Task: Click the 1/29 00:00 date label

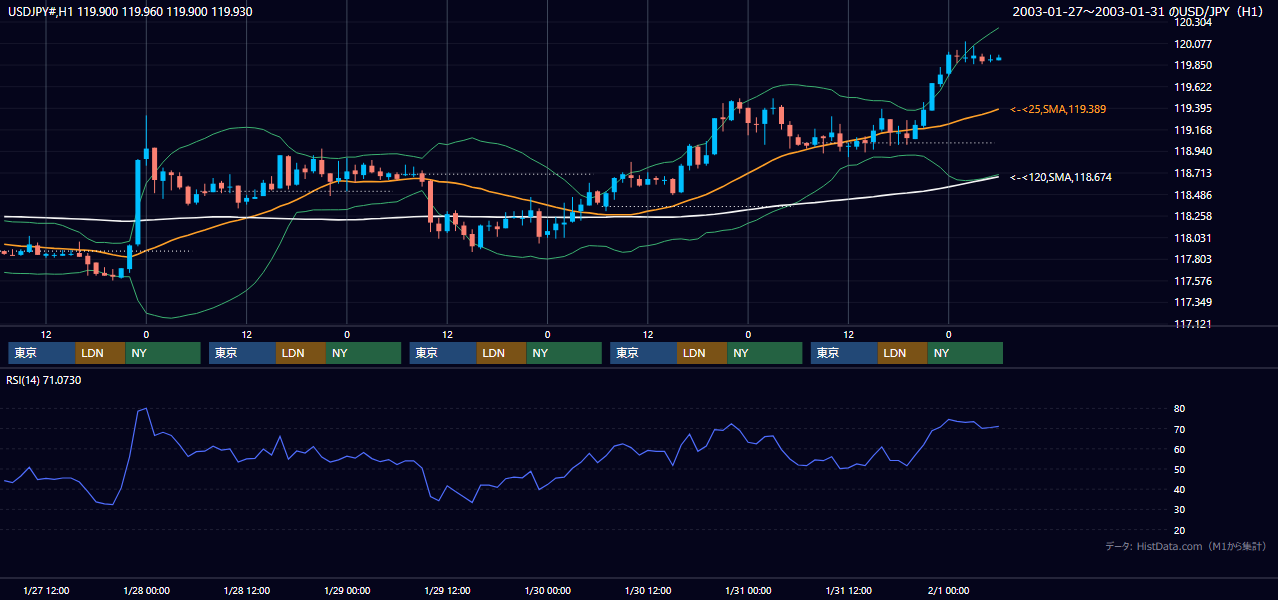Action: 347,591
